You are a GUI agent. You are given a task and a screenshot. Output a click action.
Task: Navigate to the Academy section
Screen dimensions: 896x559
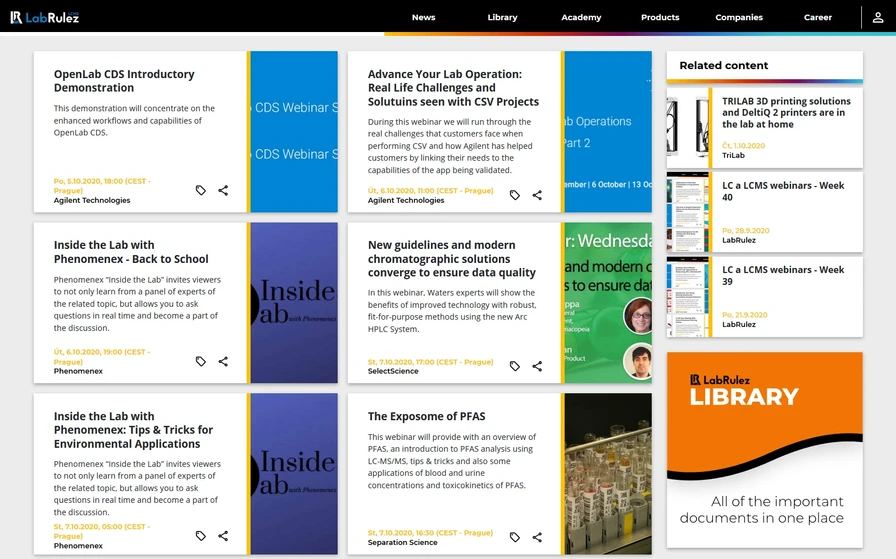pos(581,17)
